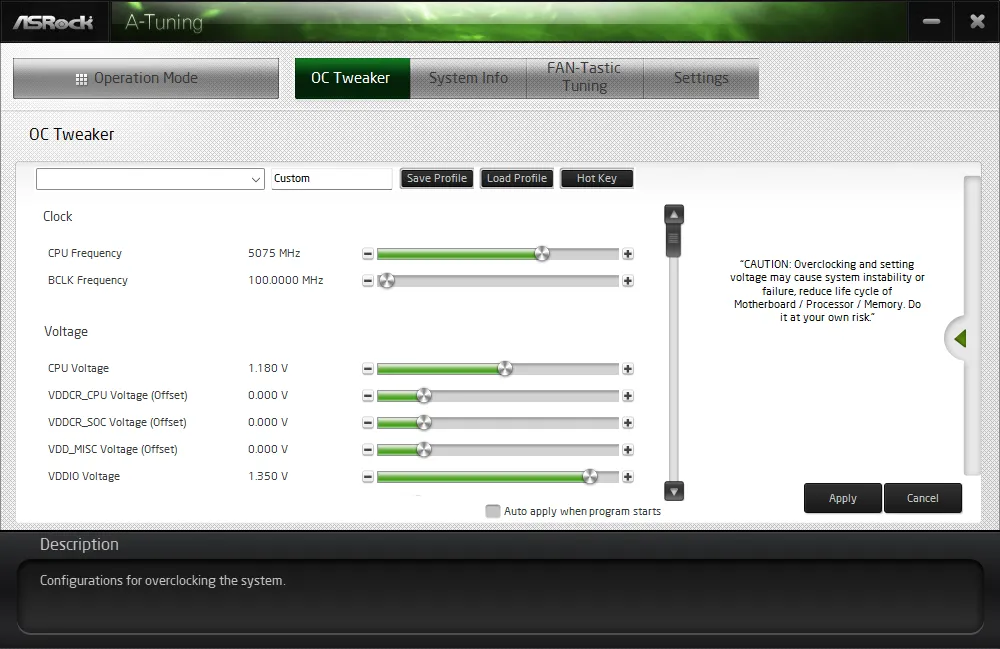Image resolution: width=1000 pixels, height=649 pixels.
Task: Select the 1.350 V VDDIO Voltage value
Action: click(268, 476)
